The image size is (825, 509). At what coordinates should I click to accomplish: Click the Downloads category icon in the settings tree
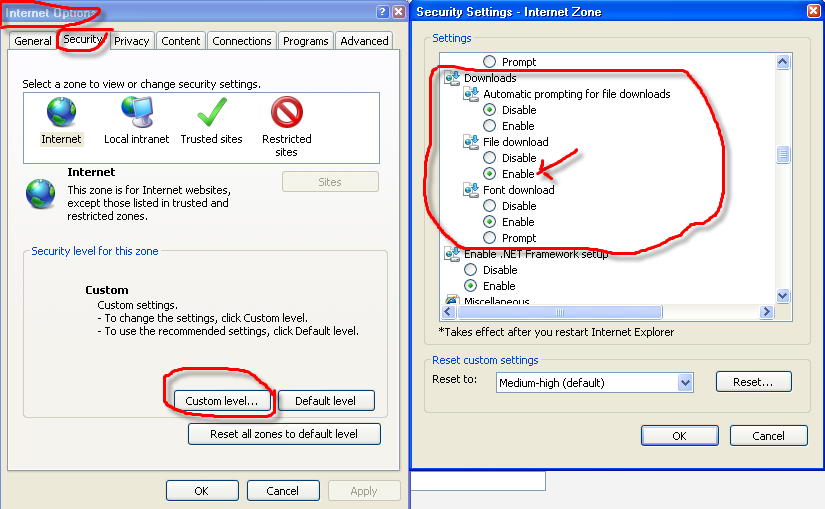452,77
